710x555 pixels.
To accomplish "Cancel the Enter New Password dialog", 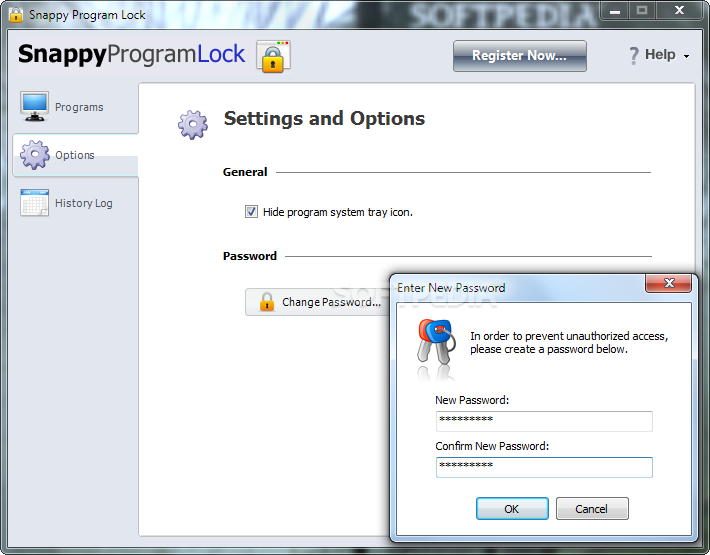I will point(592,509).
